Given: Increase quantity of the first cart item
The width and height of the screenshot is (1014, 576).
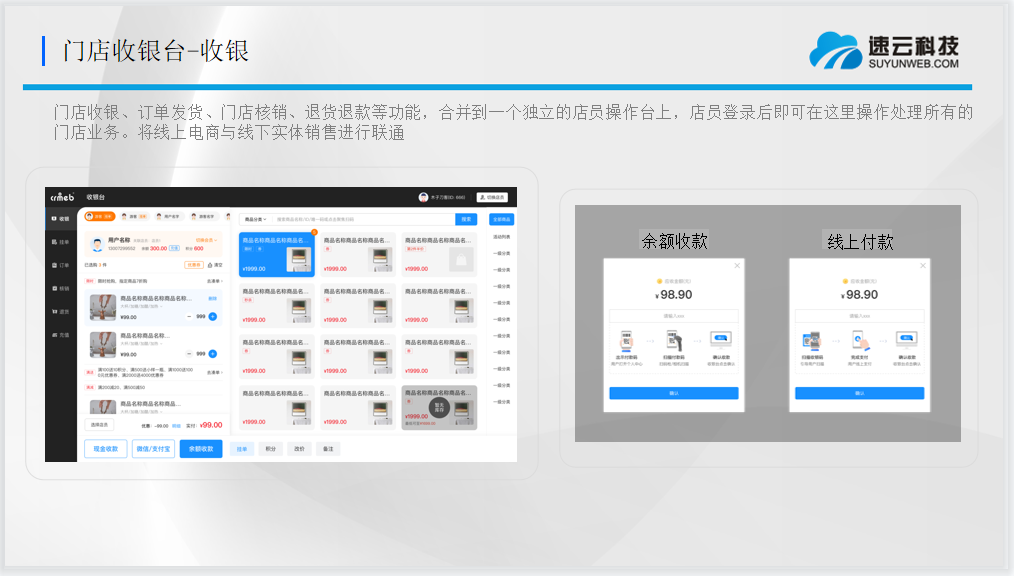Looking at the screenshot, I should [214, 316].
